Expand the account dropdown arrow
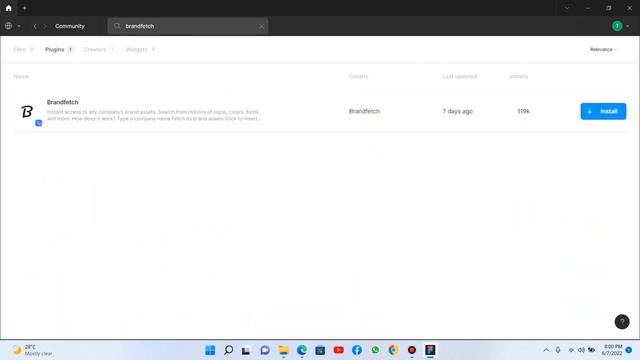640x360 pixels. pyautogui.click(x=628, y=26)
